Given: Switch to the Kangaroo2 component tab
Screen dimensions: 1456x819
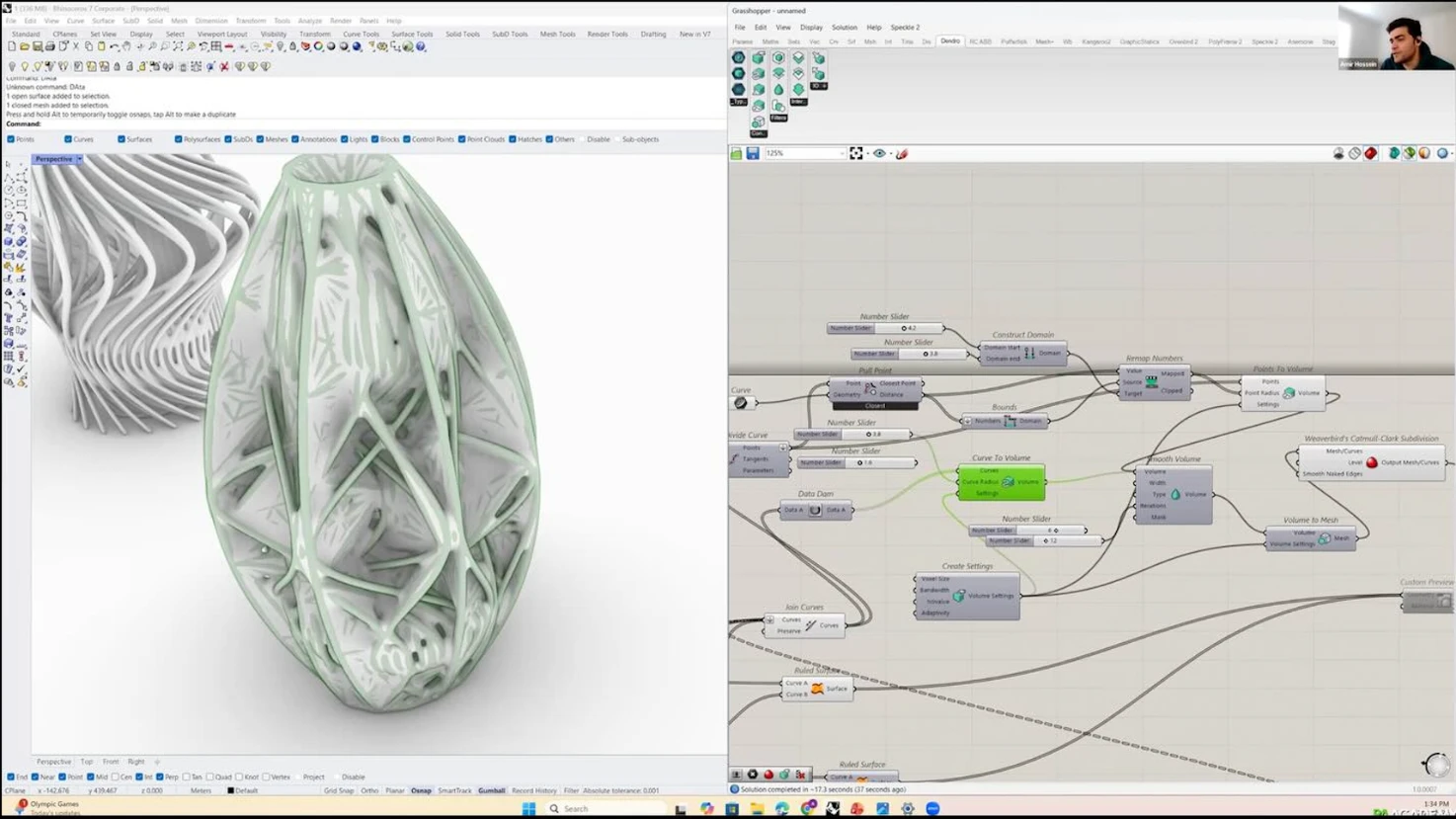Looking at the screenshot, I should pyautogui.click(x=1095, y=42).
